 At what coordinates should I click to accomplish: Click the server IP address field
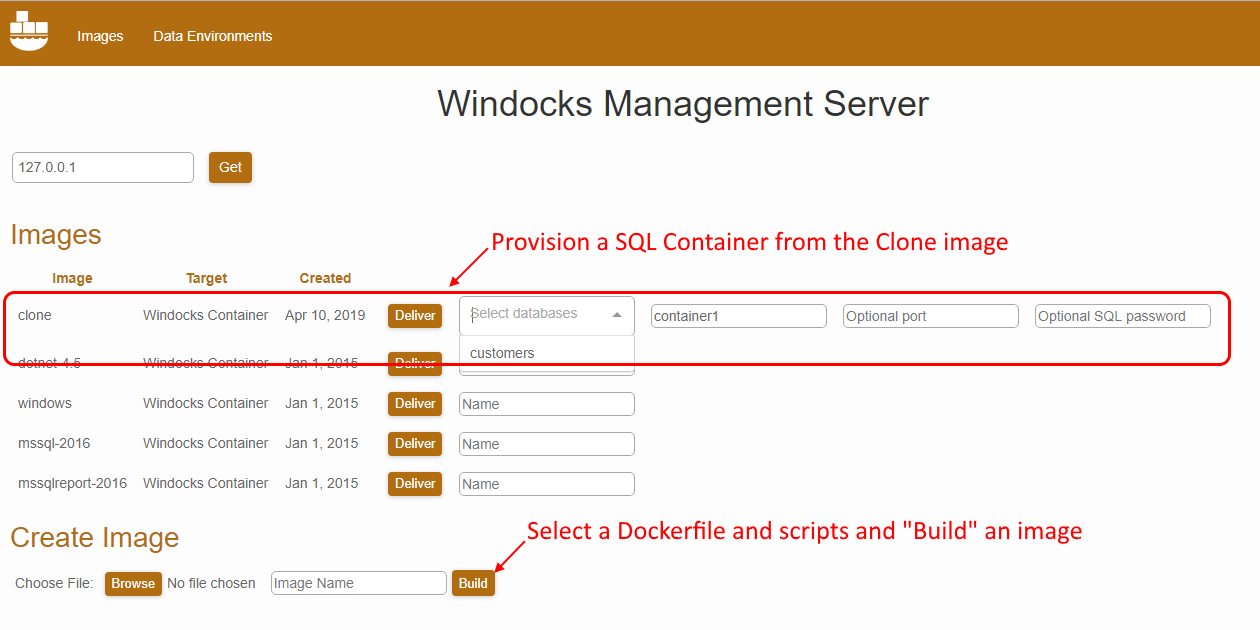[x=102, y=168]
